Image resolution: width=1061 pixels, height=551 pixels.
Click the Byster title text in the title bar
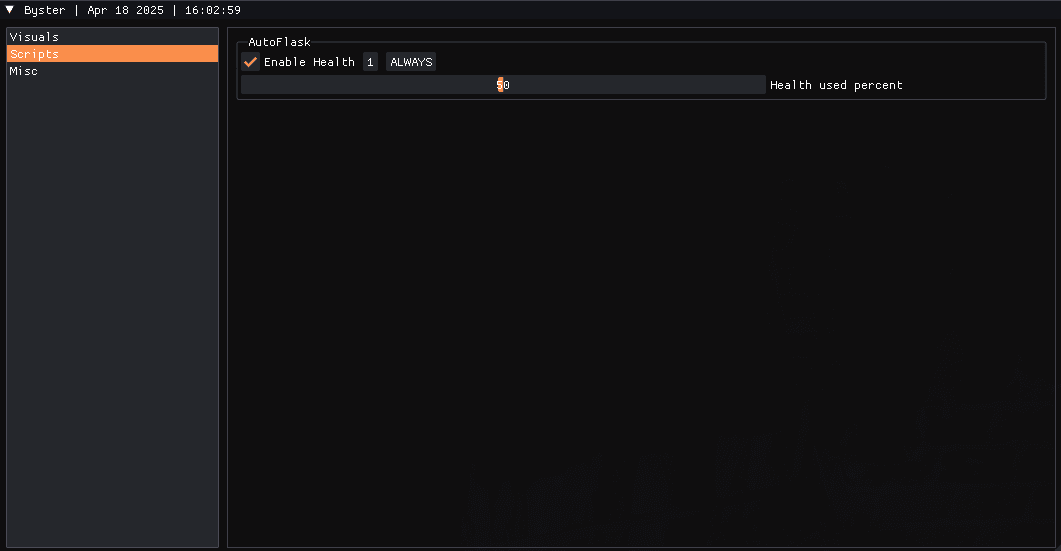click(45, 10)
